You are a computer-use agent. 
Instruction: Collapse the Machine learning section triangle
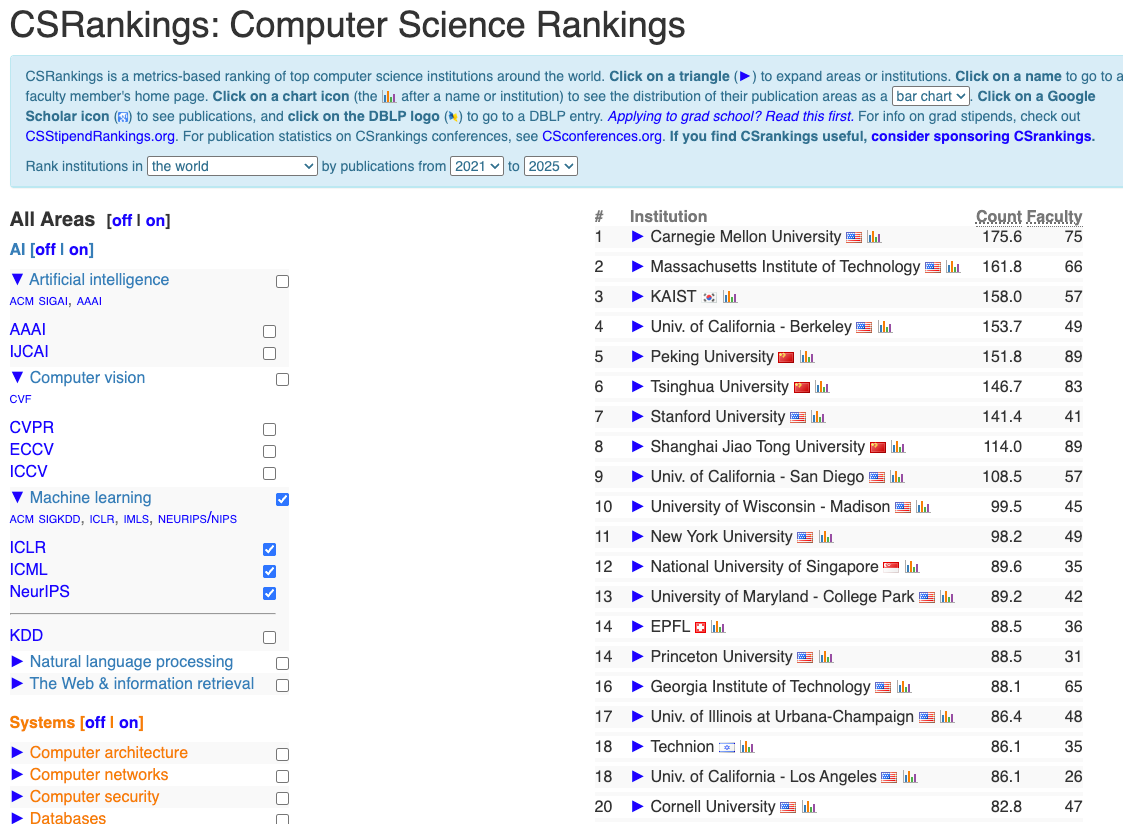pyautogui.click(x=17, y=497)
